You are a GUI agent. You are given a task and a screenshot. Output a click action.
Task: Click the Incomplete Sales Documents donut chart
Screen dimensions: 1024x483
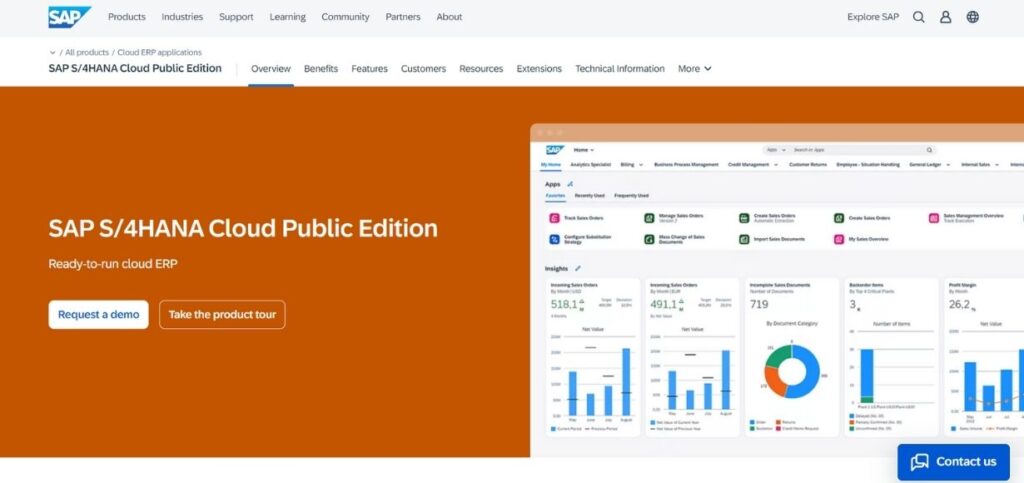click(x=792, y=371)
